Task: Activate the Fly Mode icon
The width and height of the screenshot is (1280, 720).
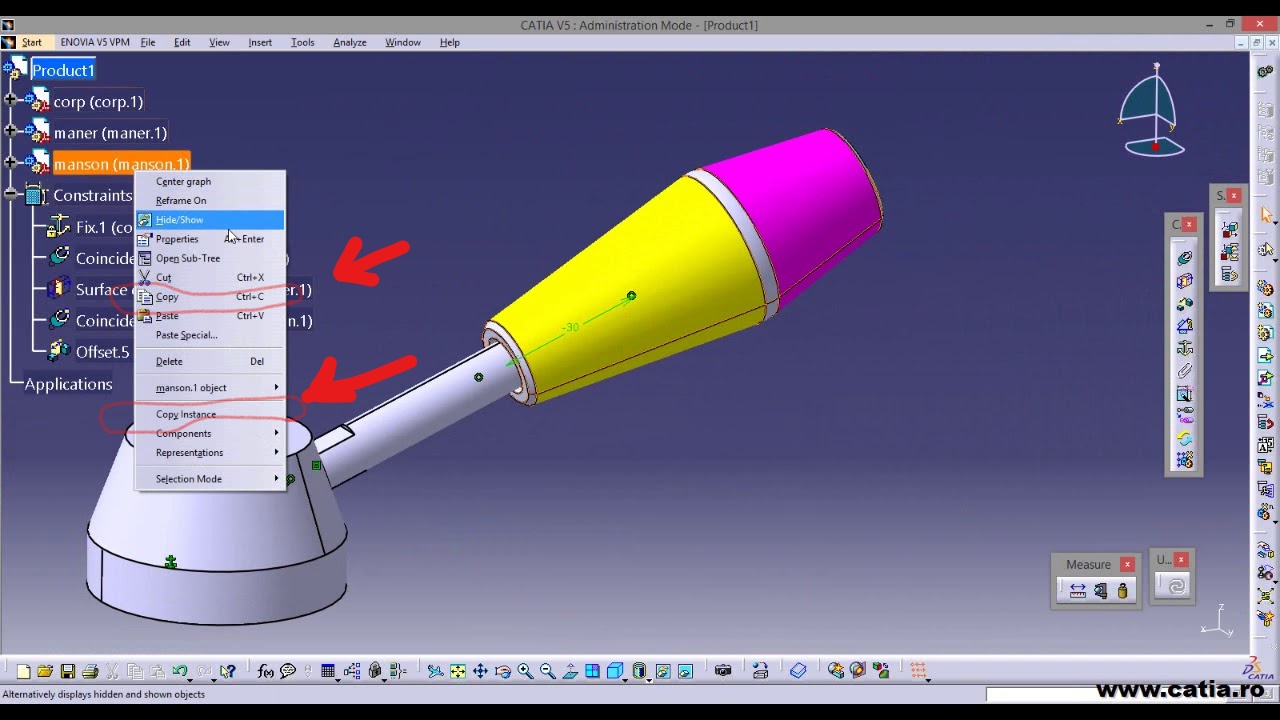Action: pyautogui.click(x=435, y=671)
